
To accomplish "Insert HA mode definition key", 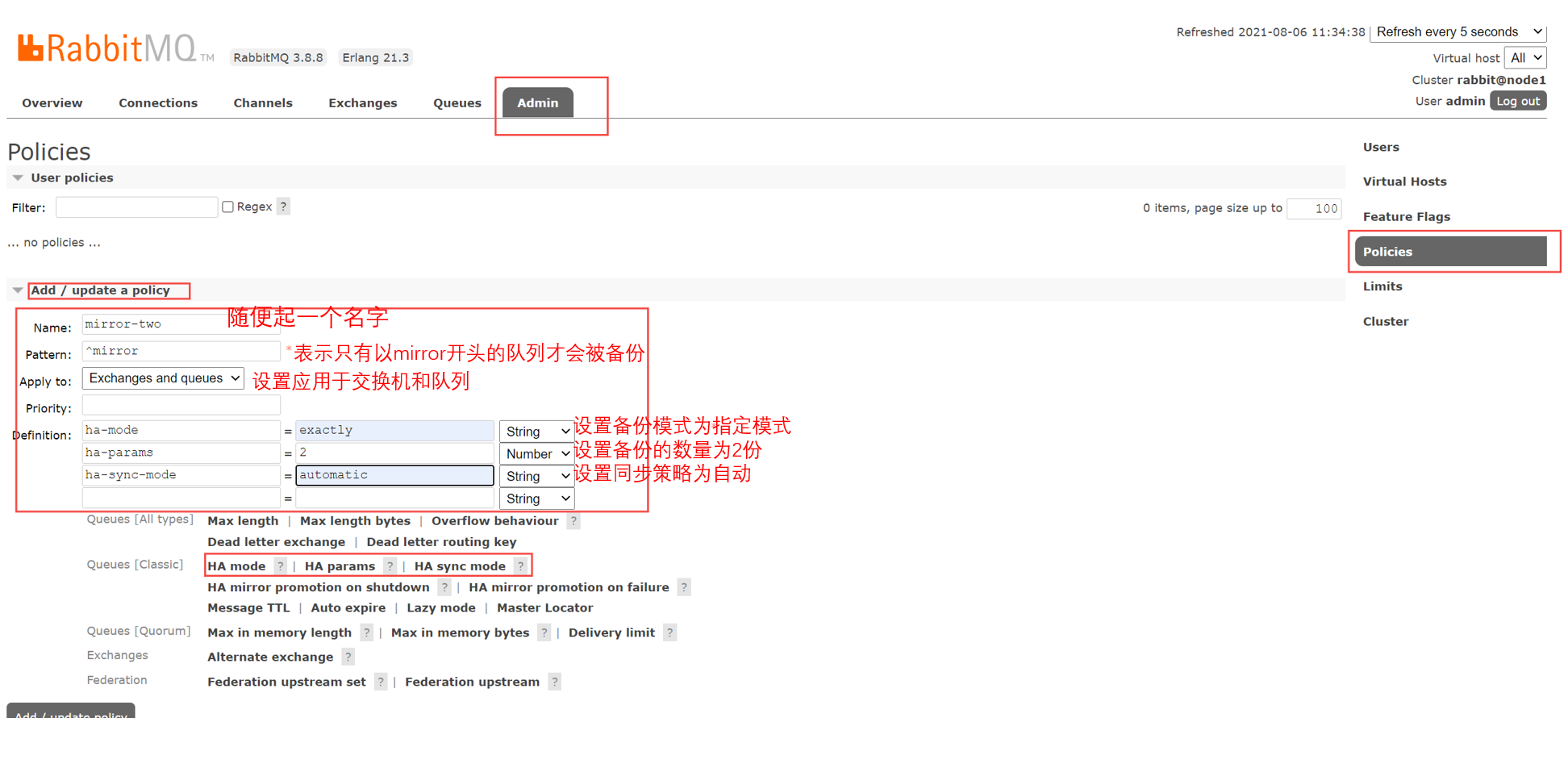I will [236, 566].
